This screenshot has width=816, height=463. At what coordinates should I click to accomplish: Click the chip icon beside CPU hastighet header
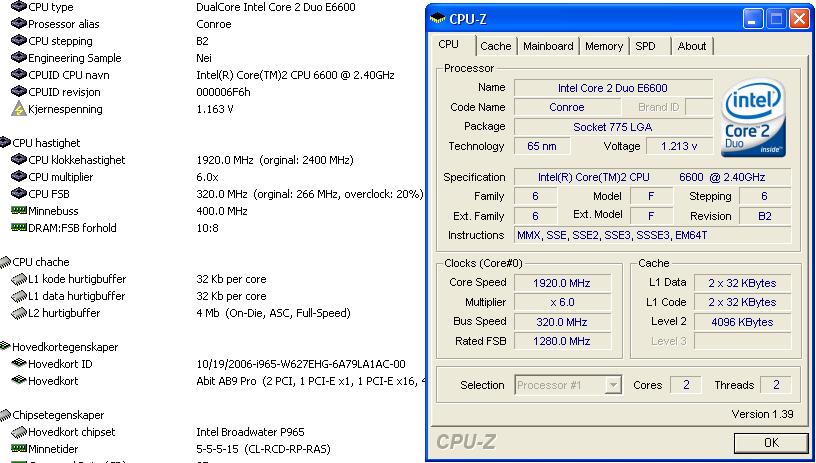5,142
